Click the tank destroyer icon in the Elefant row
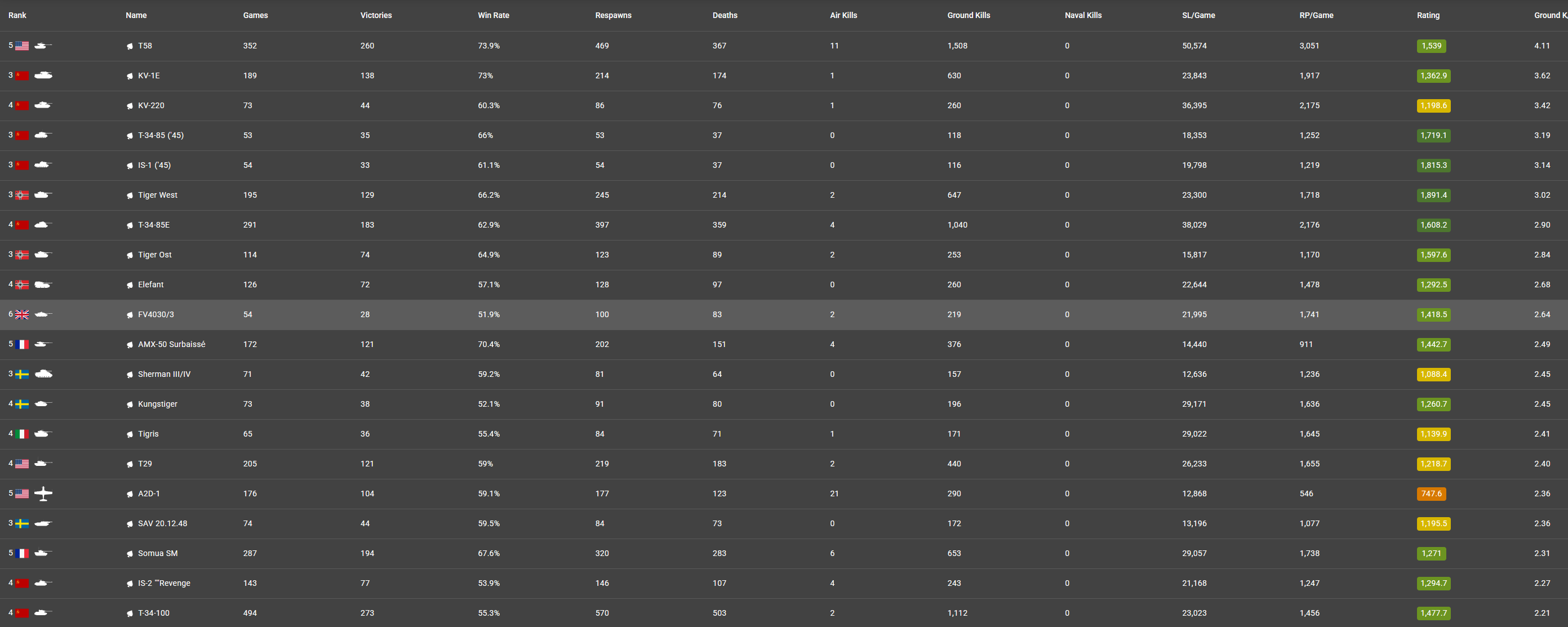The image size is (1568, 627). 43,284
